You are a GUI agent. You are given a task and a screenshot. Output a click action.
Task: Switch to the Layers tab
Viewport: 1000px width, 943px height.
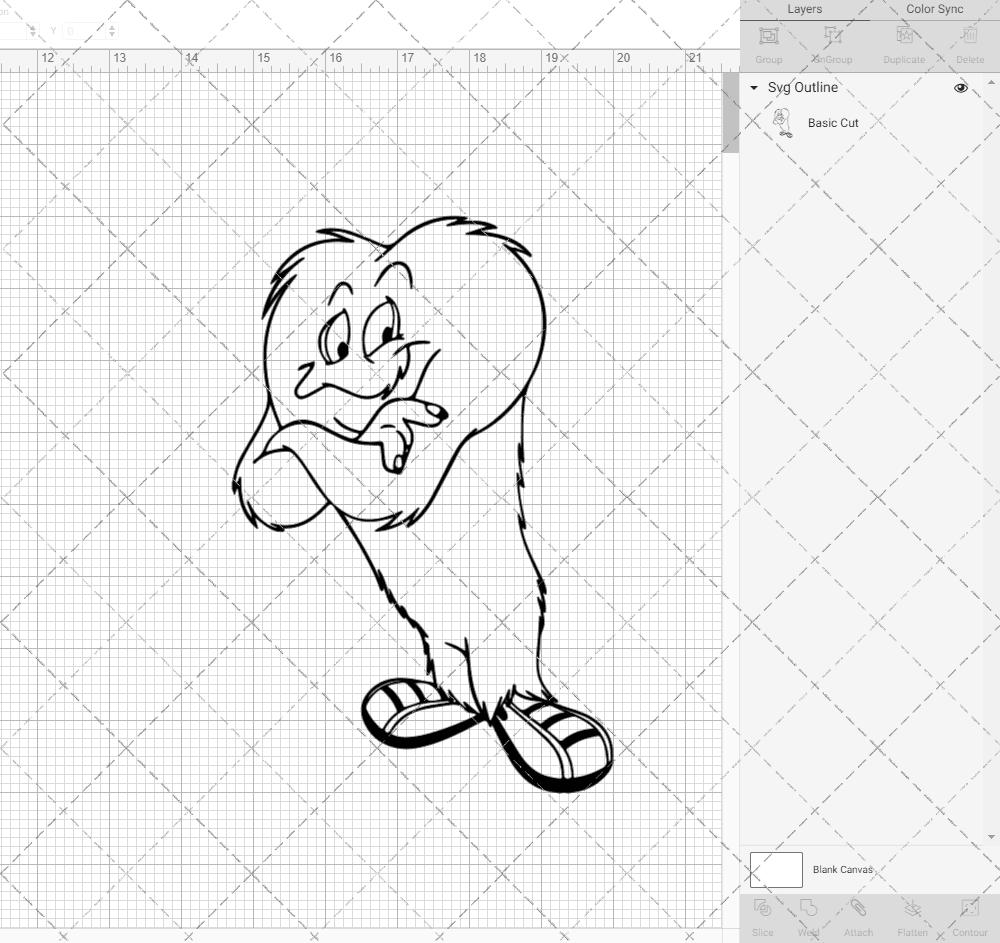point(804,9)
